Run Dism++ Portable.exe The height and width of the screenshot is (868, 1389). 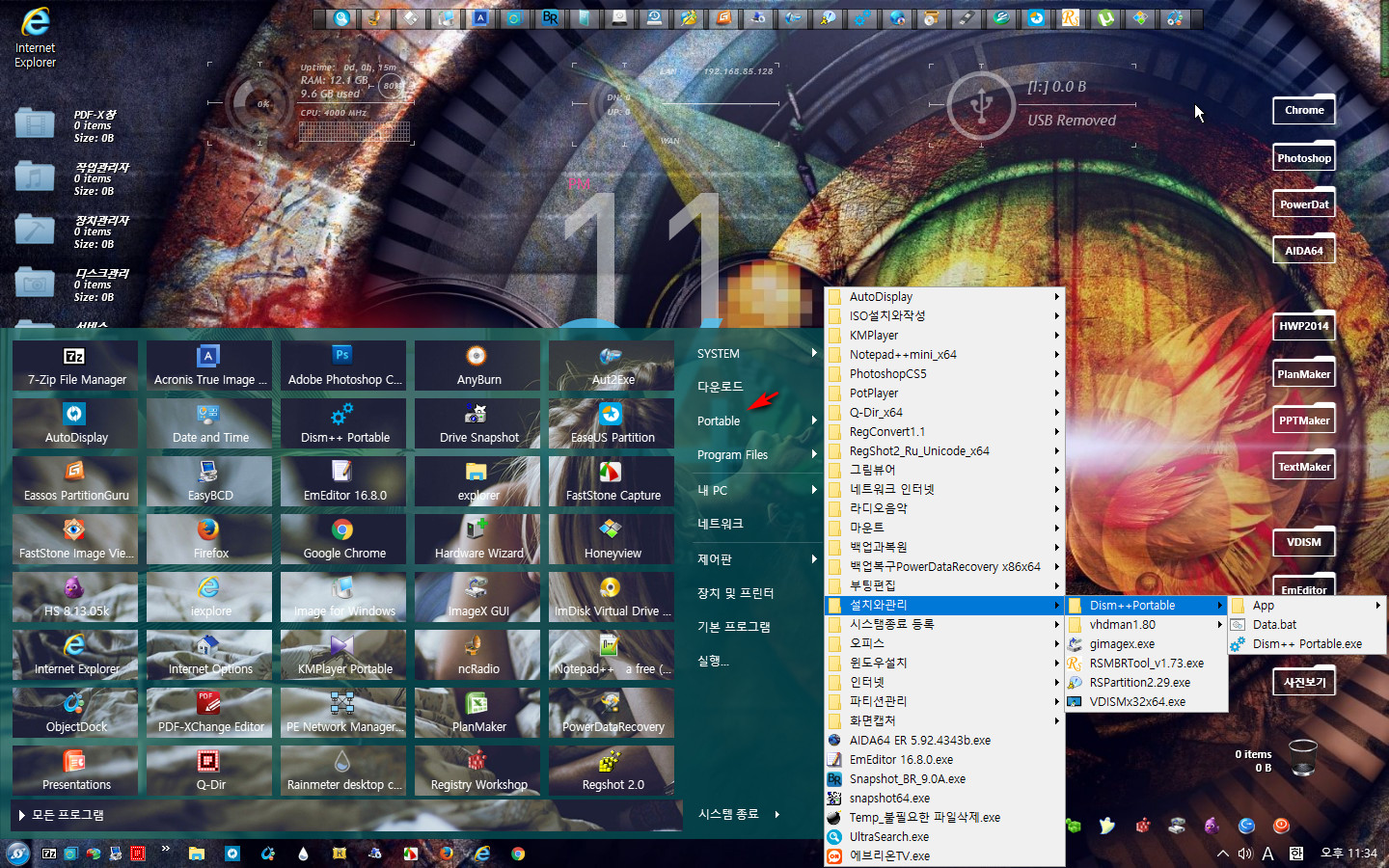click(1307, 644)
